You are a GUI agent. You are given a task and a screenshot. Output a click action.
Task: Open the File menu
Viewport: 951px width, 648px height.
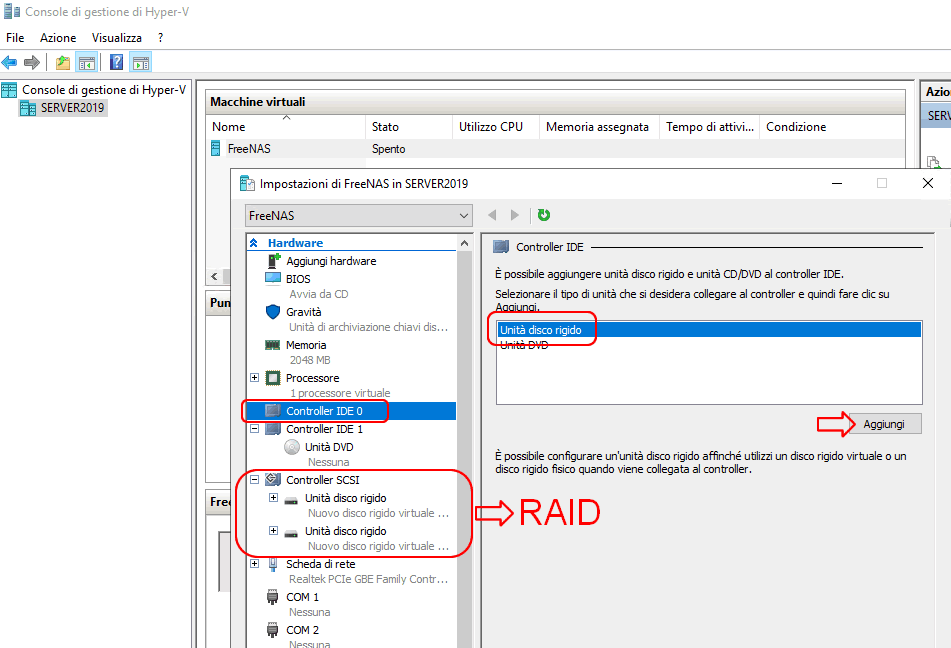pyautogui.click(x=15, y=38)
